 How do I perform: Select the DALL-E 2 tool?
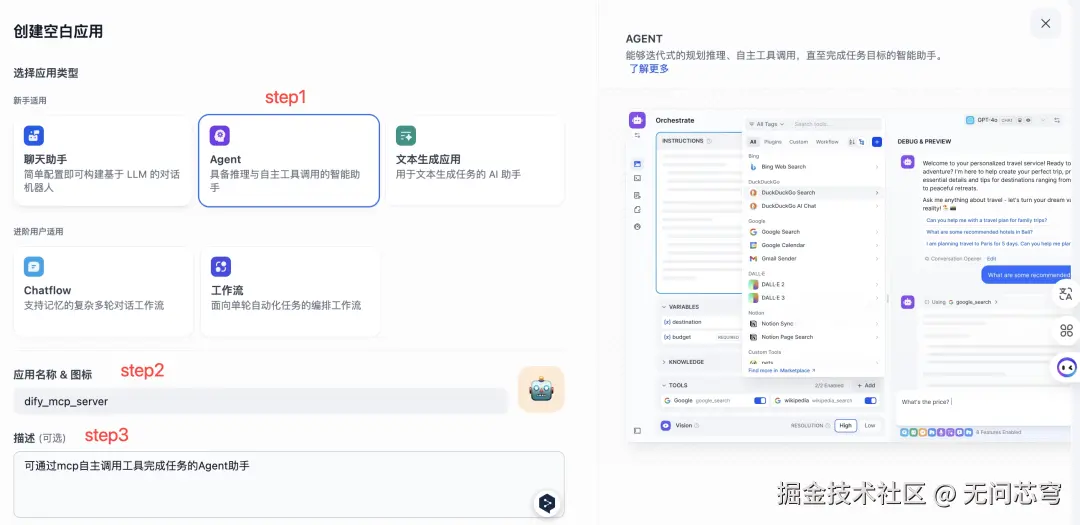click(x=814, y=285)
